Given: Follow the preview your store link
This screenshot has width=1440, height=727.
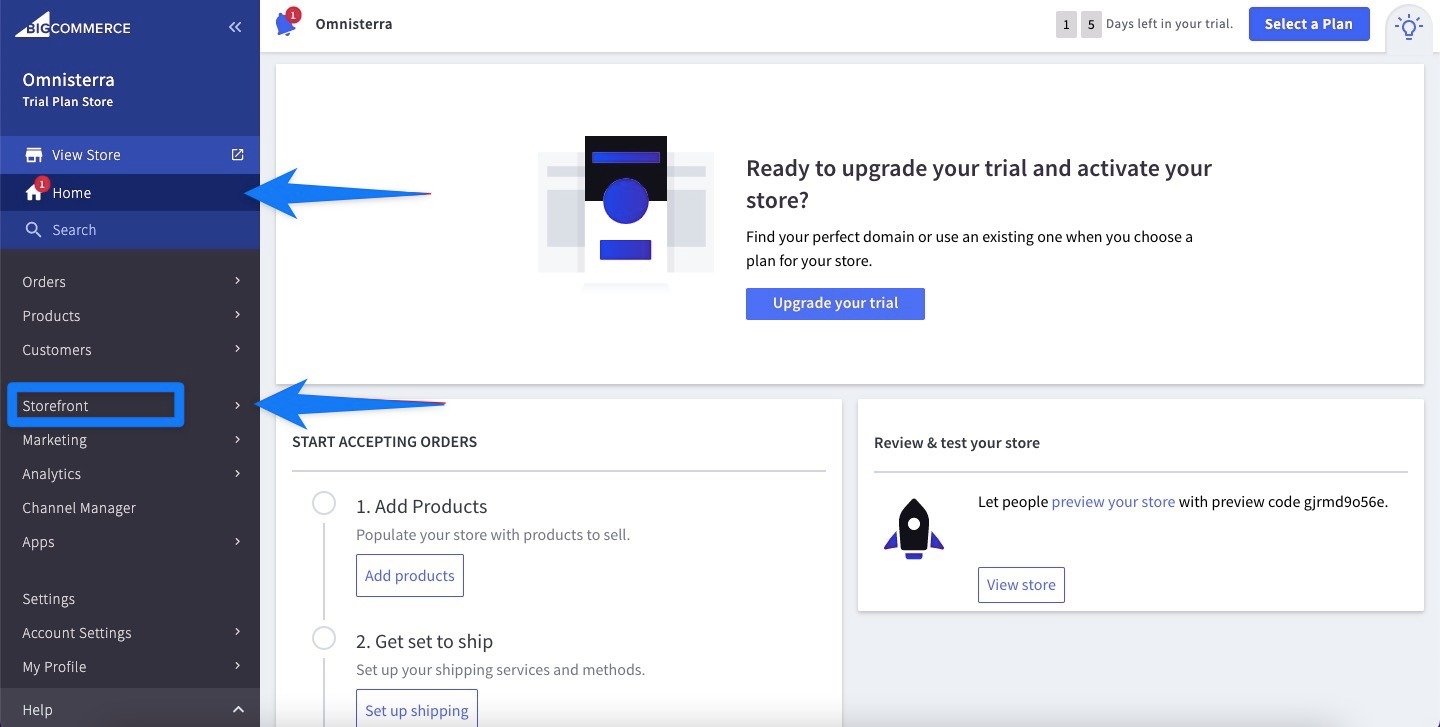Looking at the screenshot, I should coord(1113,502).
